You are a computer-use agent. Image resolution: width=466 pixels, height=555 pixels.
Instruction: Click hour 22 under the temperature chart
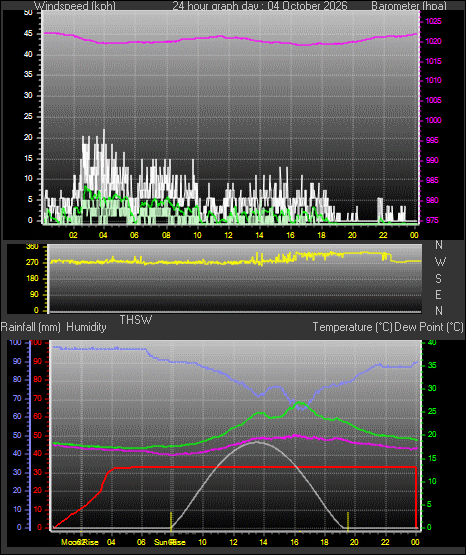385,542
